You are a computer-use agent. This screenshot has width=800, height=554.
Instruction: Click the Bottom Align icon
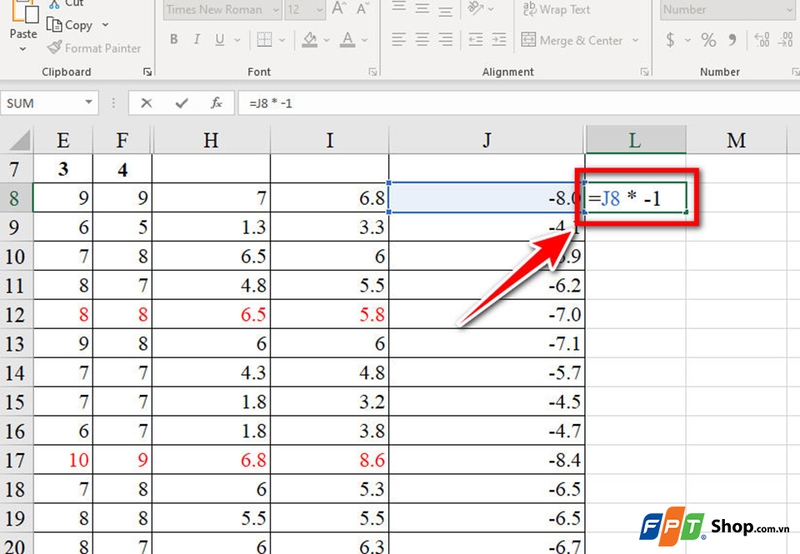click(445, 9)
